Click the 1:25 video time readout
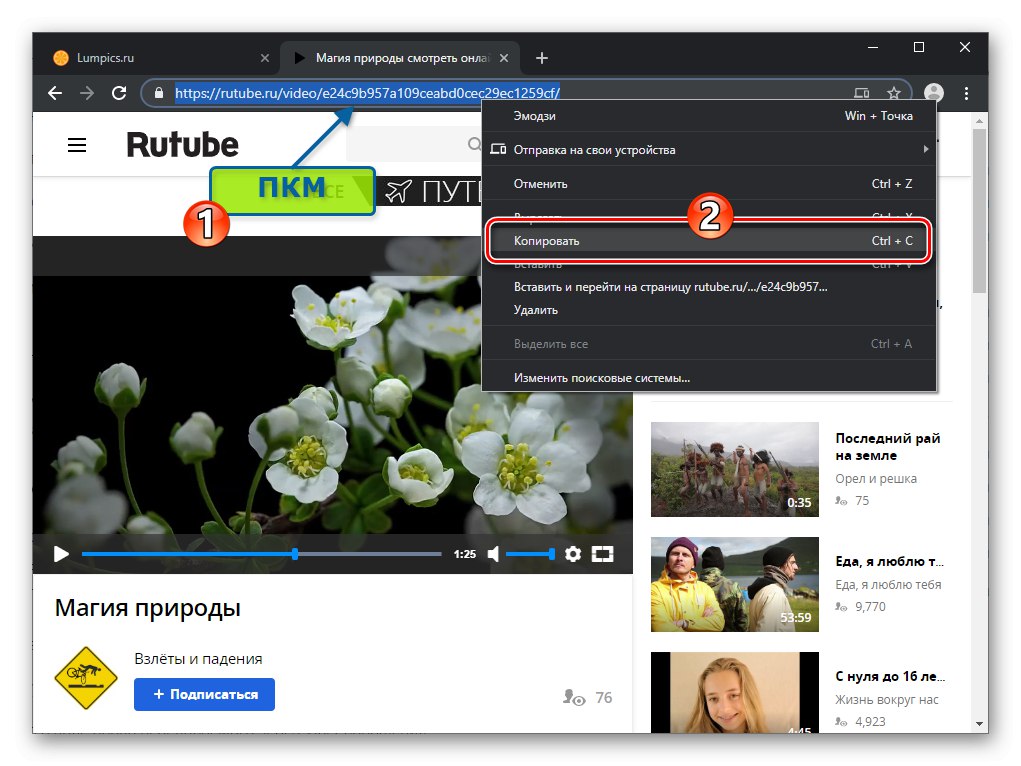Viewport: 1021px width, 766px height. [x=465, y=554]
